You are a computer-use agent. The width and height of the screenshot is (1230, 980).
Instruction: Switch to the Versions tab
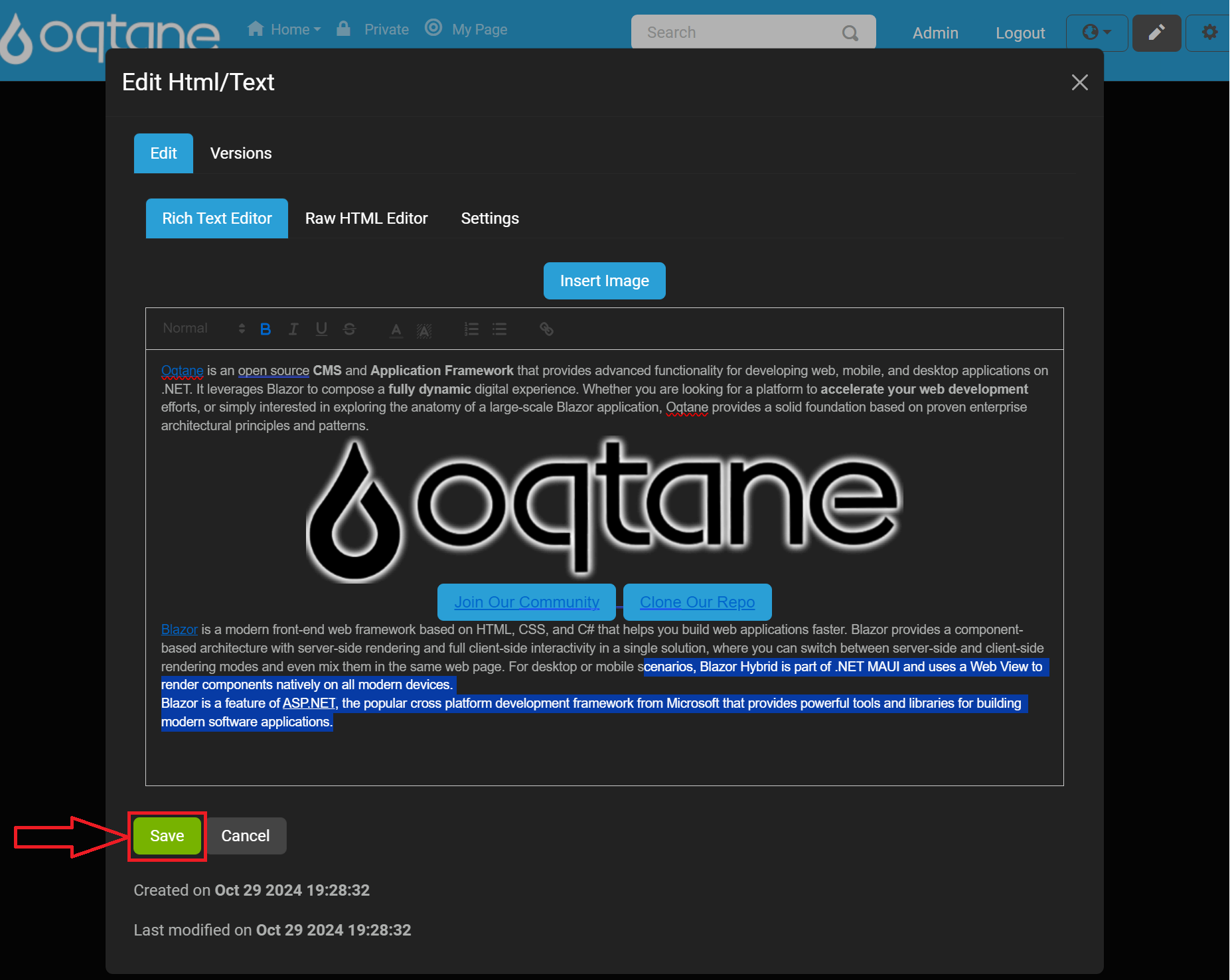click(241, 153)
